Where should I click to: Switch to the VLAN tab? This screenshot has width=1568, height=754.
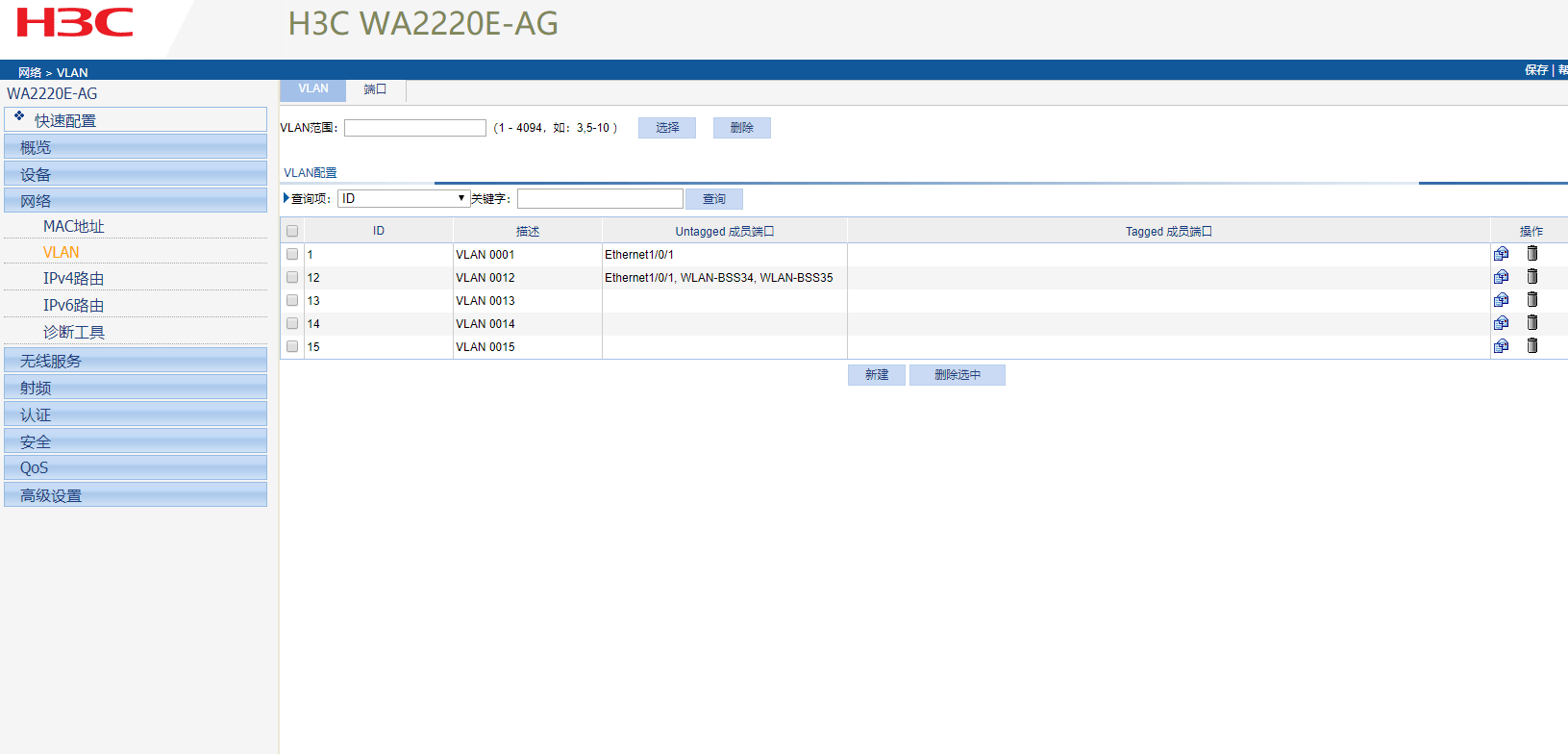[x=313, y=89]
